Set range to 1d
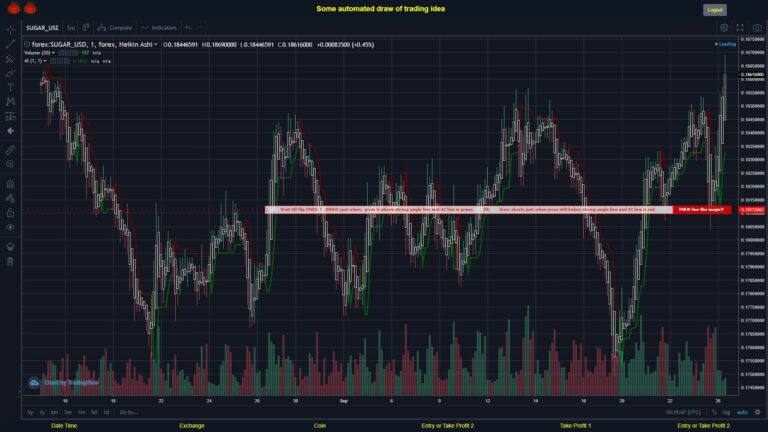 click(106, 412)
